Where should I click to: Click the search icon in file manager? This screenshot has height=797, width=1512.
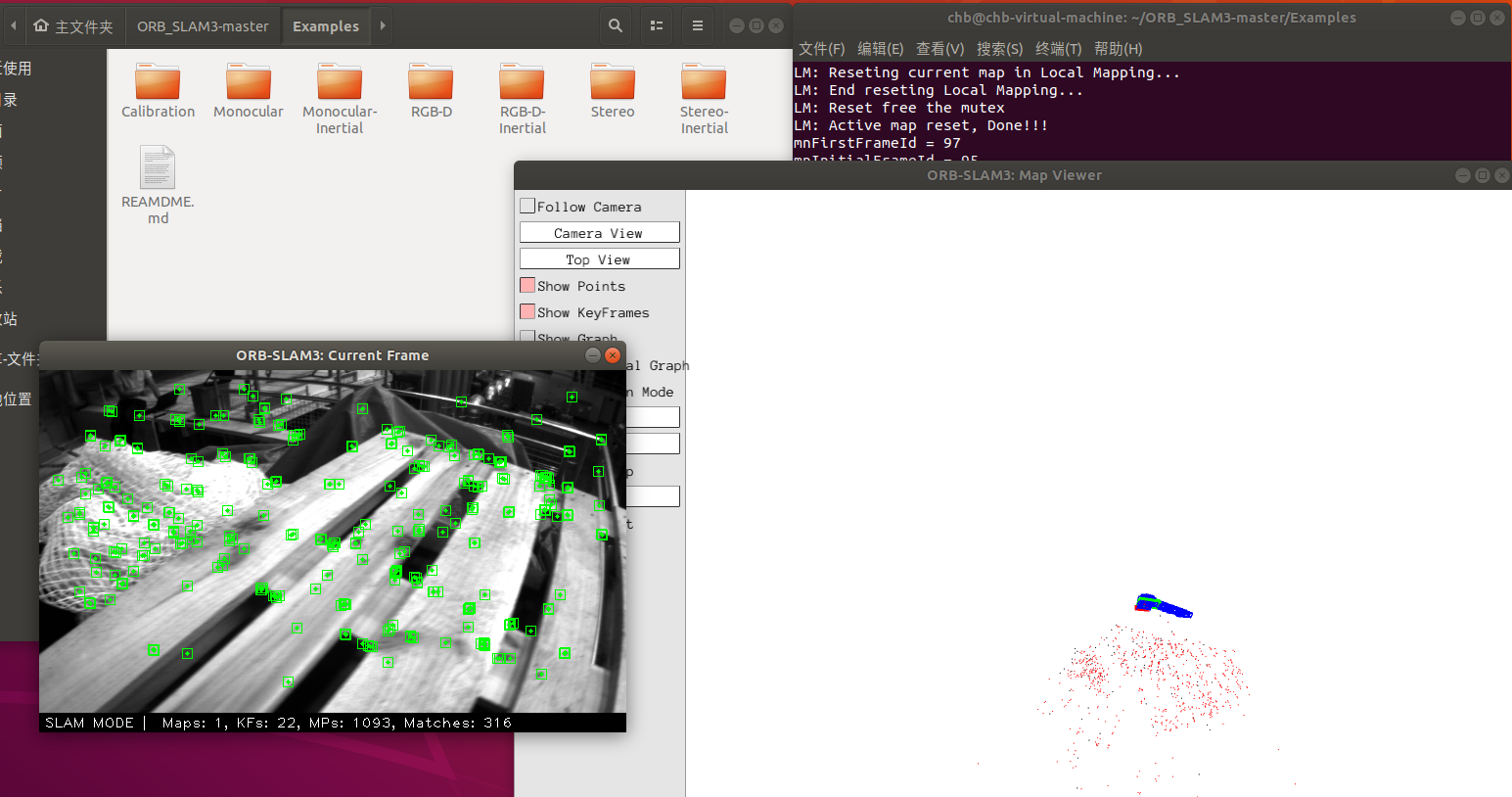click(x=616, y=25)
